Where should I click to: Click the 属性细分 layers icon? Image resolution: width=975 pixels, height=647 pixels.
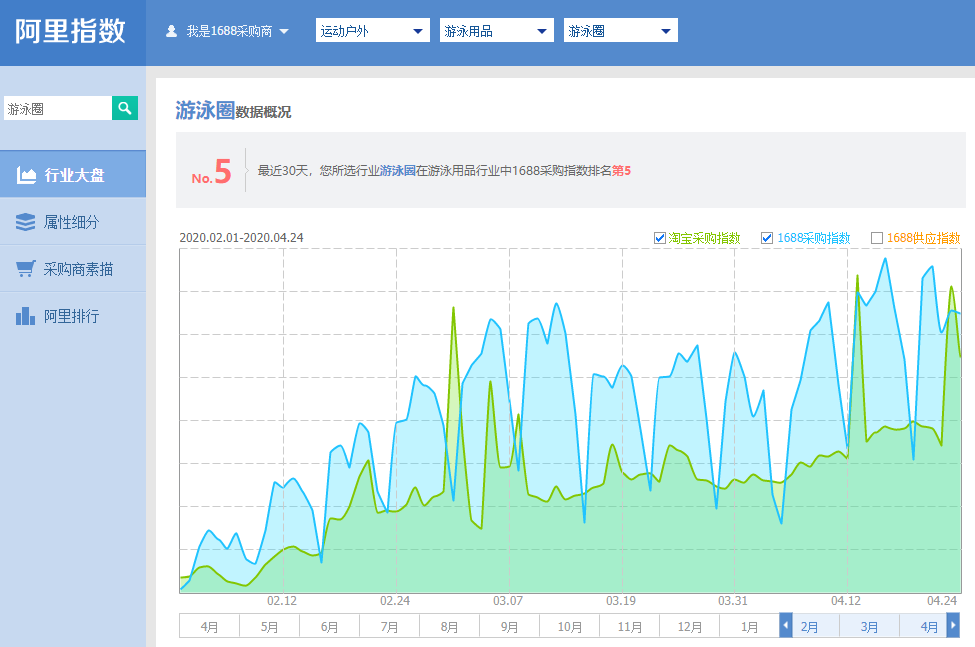[26, 222]
